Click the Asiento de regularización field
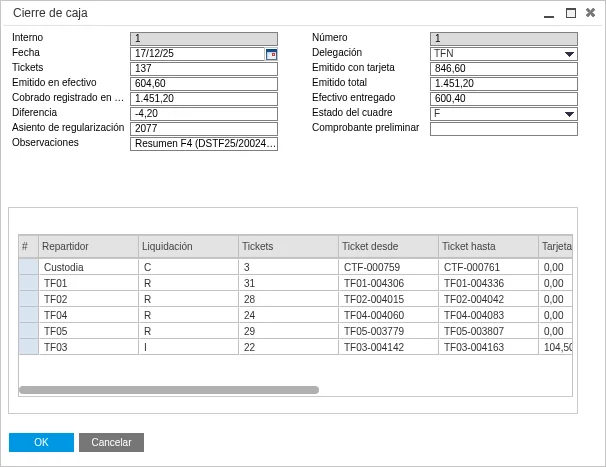Viewport: 606px width, 467px height. pos(204,129)
